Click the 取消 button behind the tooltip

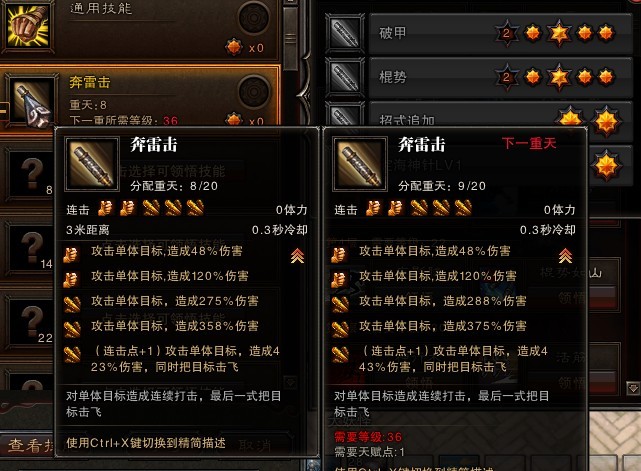[x=254, y=446]
